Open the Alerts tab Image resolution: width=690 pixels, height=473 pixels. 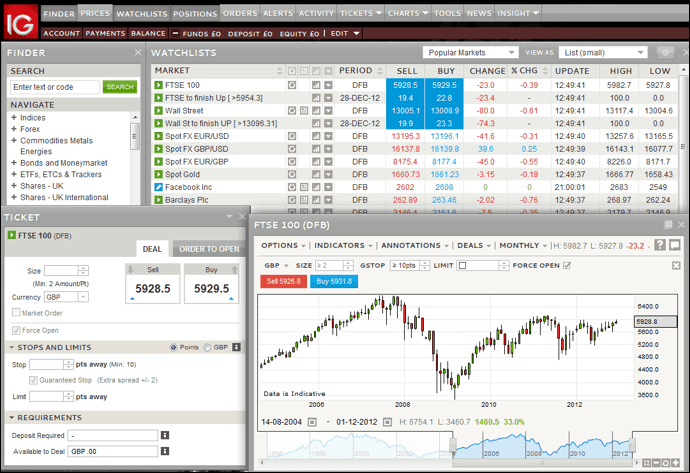pyautogui.click(x=278, y=13)
